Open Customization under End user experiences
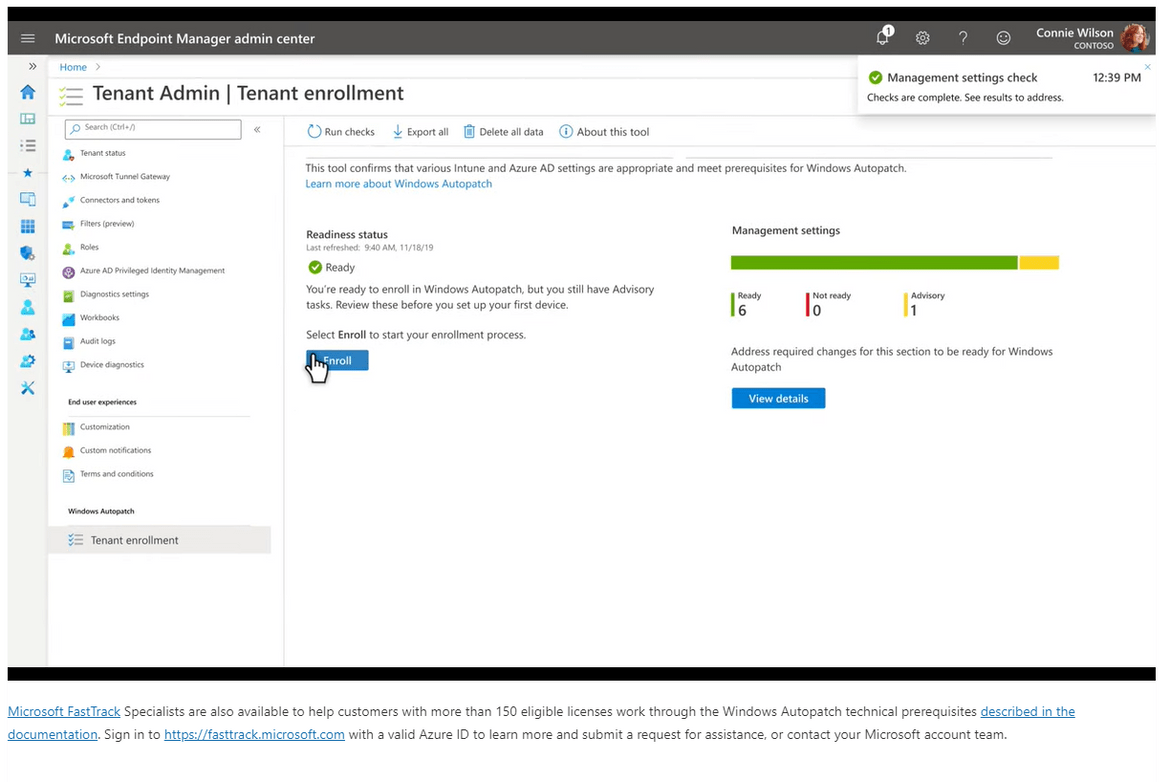 tap(104, 427)
